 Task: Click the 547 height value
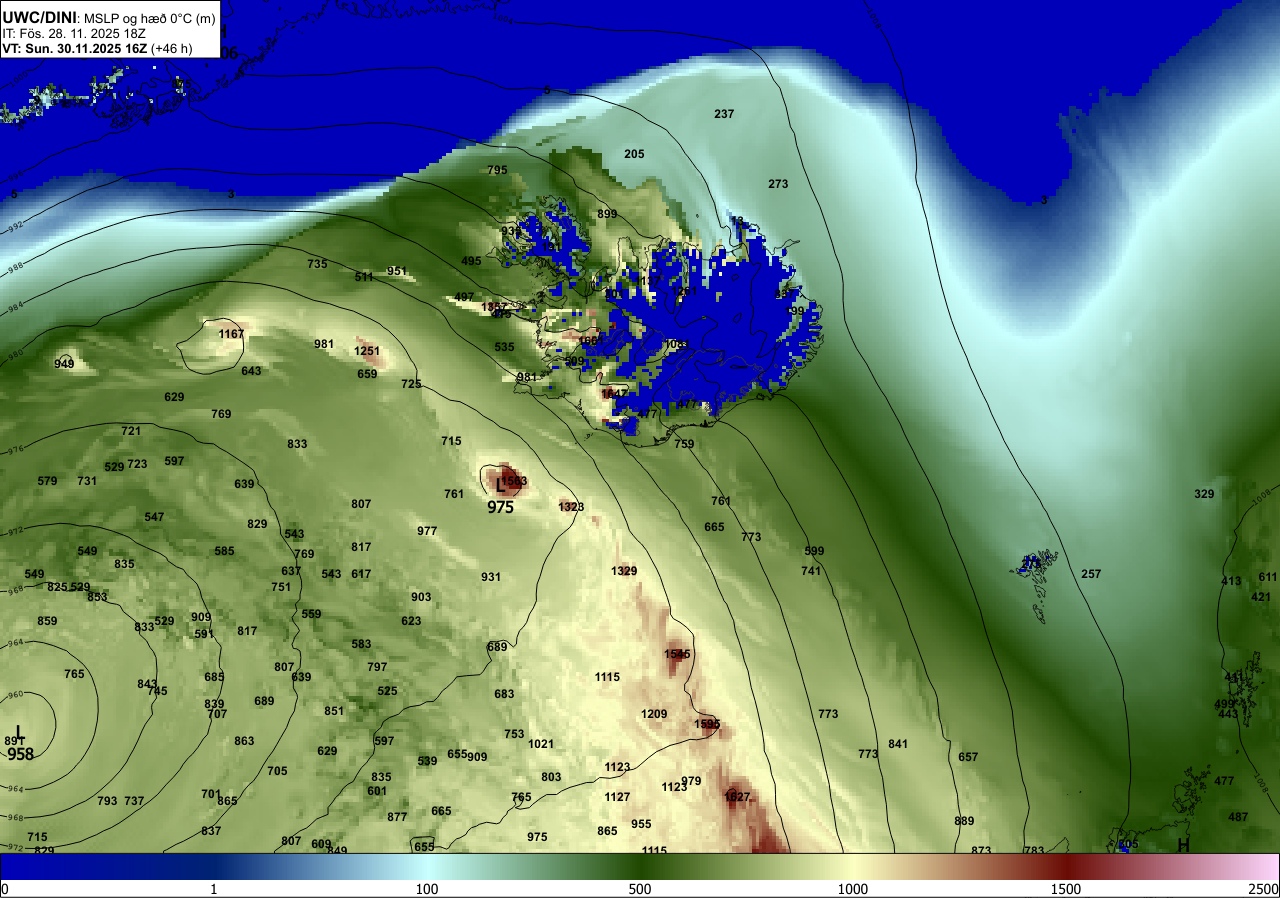[x=154, y=517]
